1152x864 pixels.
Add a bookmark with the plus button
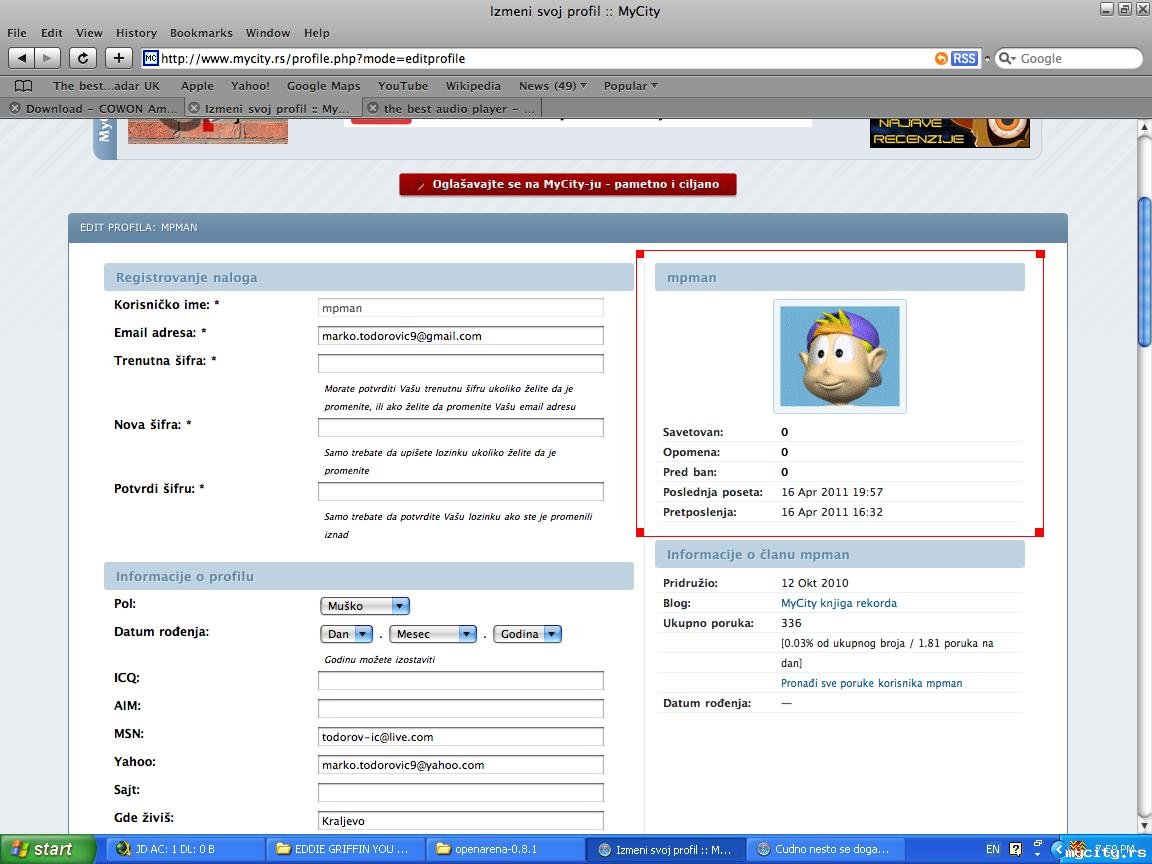coord(118,58)
